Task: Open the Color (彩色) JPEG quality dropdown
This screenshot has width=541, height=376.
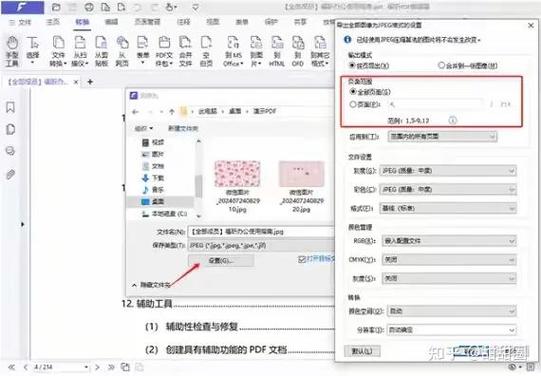Action: tap(448, 189)
